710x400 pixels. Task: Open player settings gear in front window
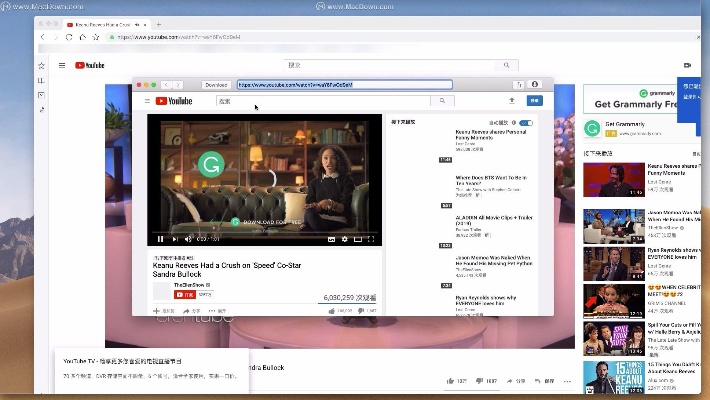[345, 239]
